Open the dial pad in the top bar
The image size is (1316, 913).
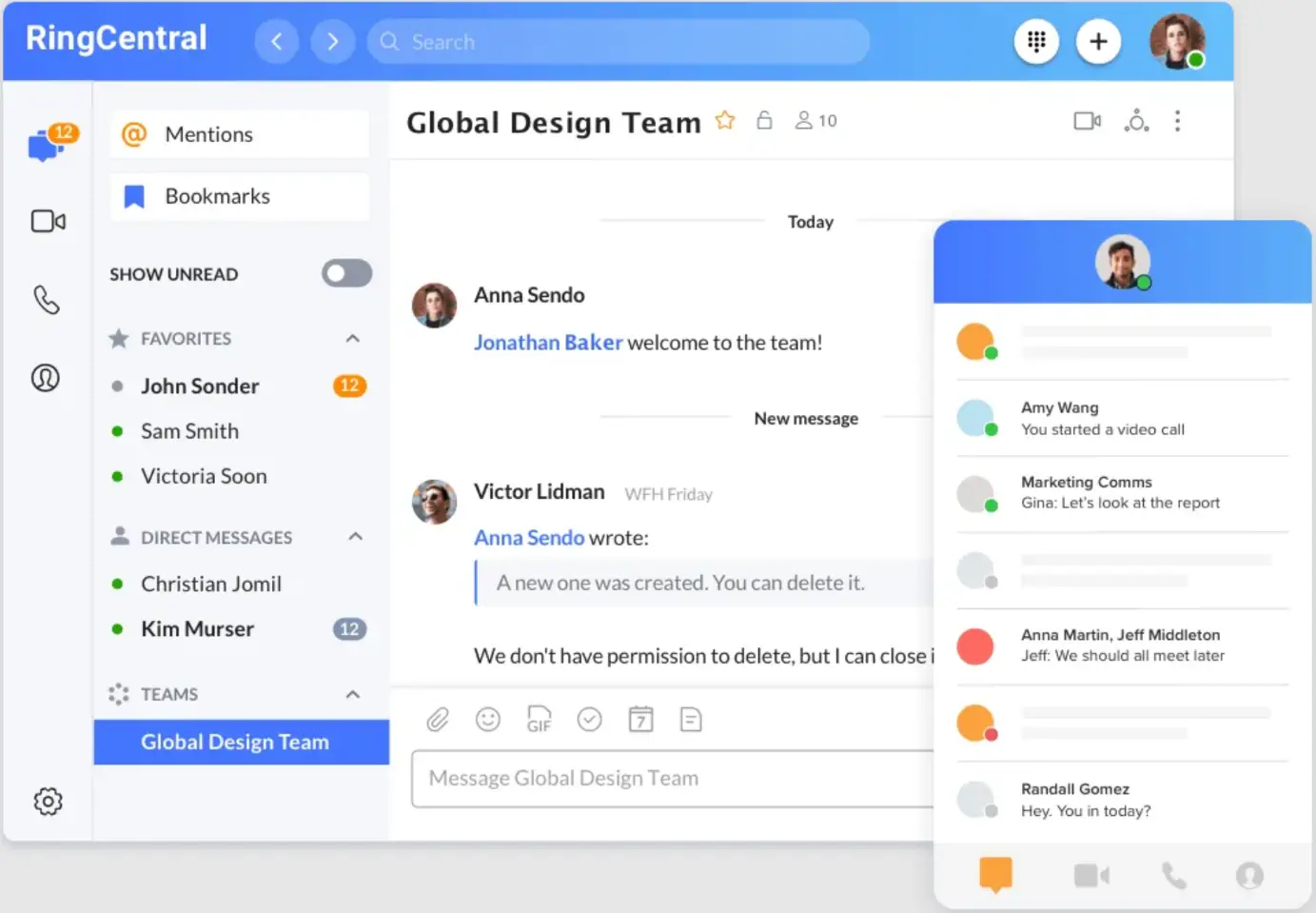(x=1036, y=41)
